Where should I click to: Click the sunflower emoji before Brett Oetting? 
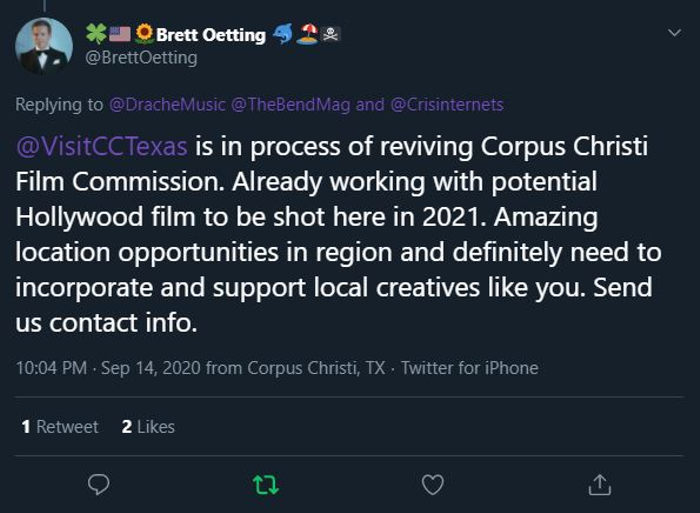[144, 34]
